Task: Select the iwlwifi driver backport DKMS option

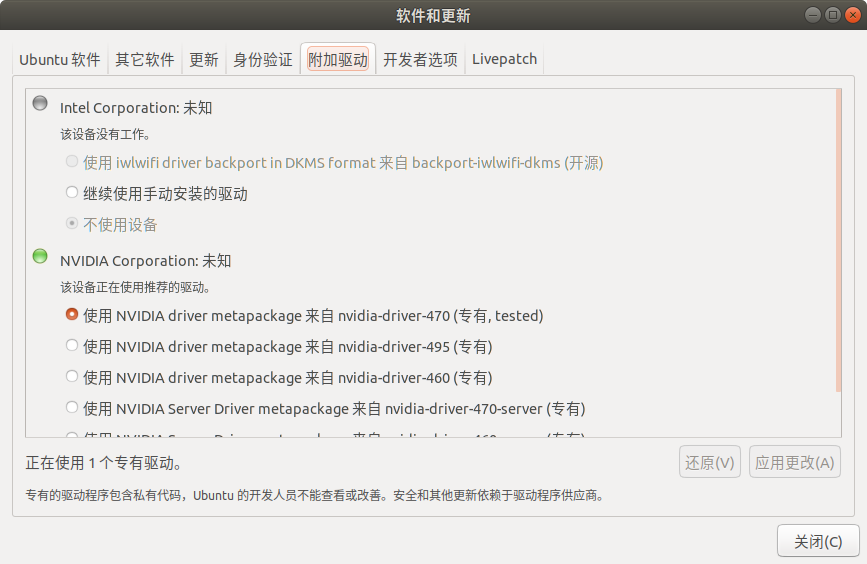Action: (334, 163)
